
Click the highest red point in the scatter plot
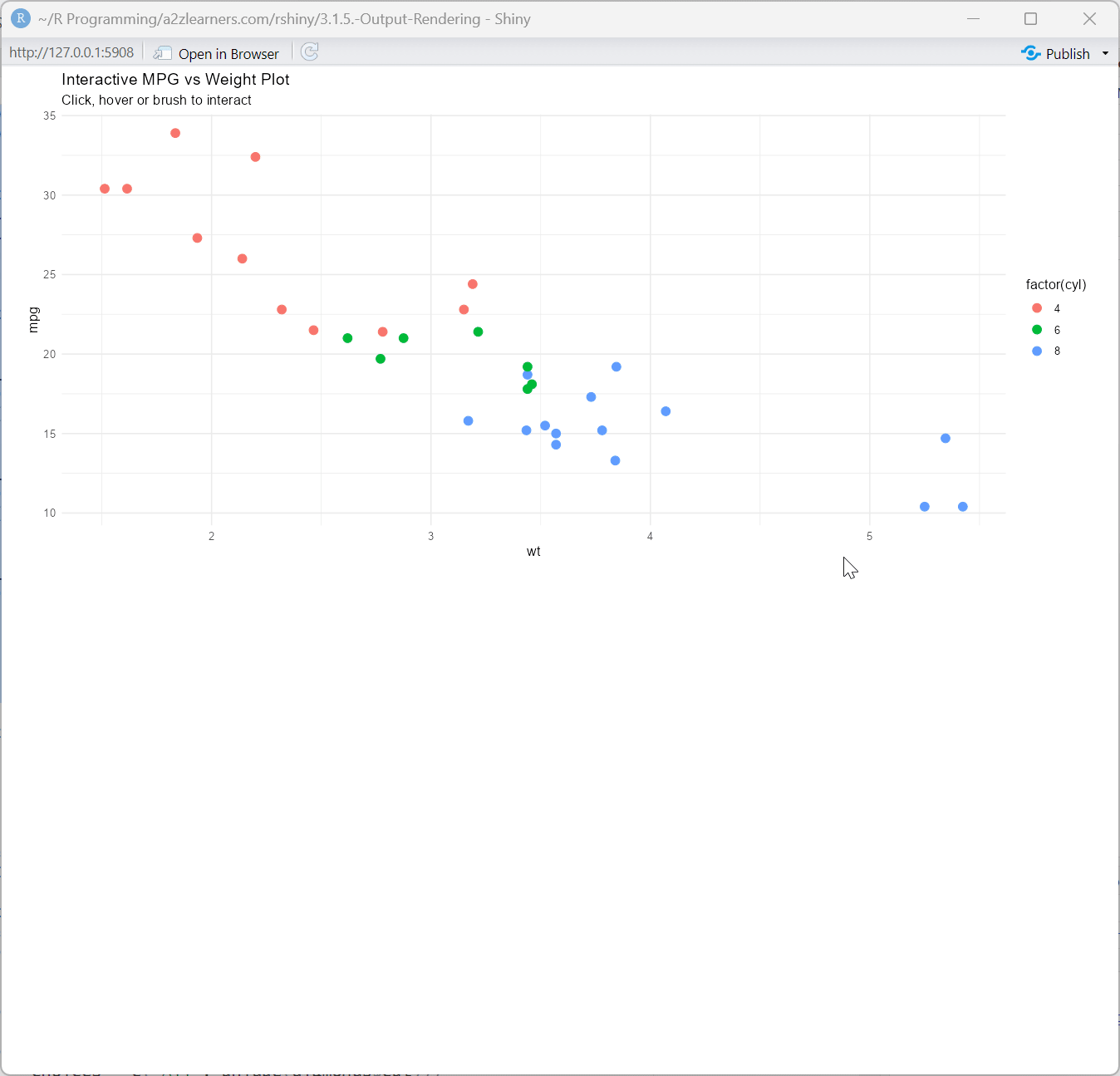coord(175,132)
